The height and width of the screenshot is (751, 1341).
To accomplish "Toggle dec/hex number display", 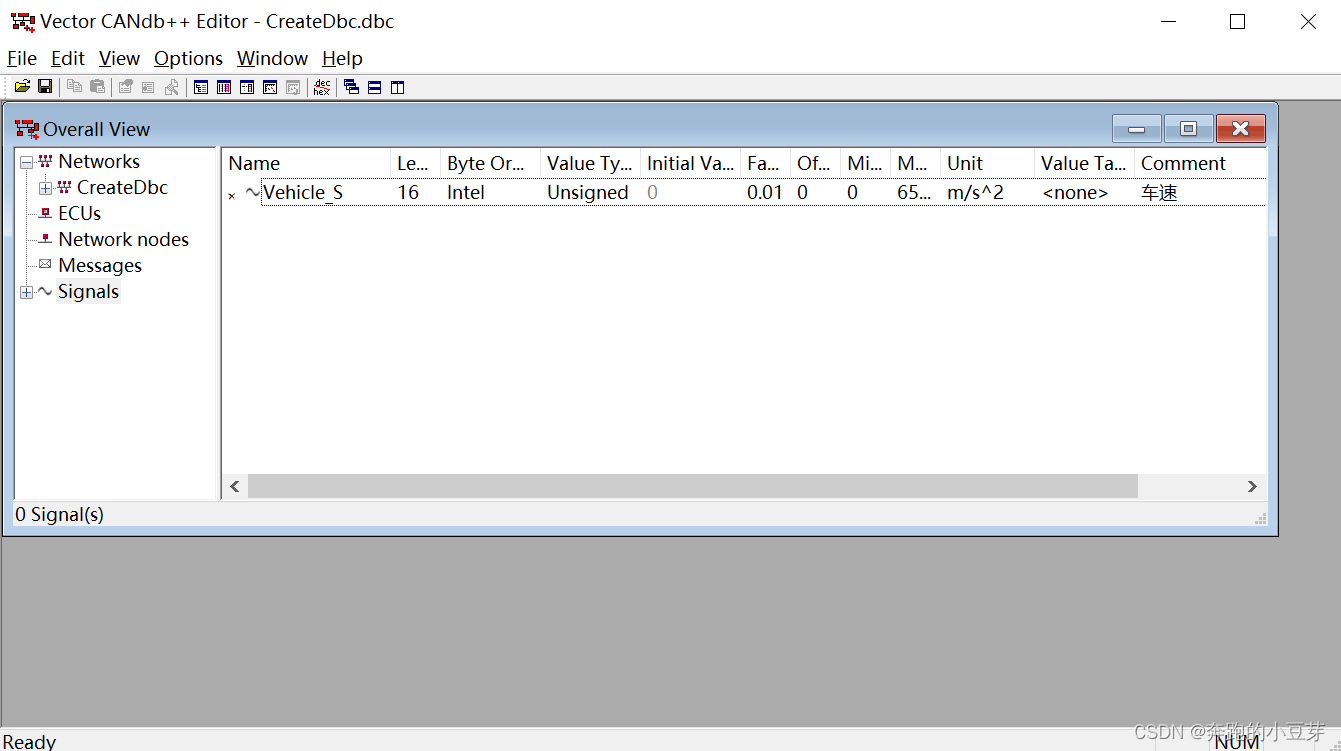I will [321, 87].
